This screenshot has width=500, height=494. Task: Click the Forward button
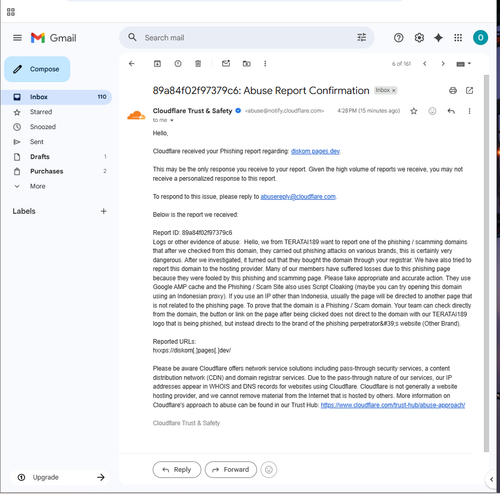231,470
